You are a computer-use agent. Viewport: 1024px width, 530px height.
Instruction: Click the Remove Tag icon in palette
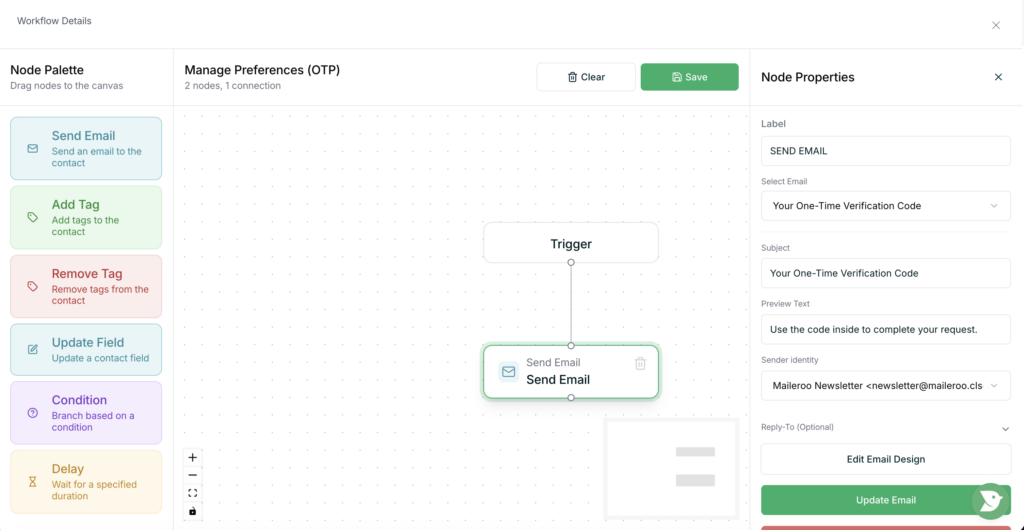click(33, 286)
